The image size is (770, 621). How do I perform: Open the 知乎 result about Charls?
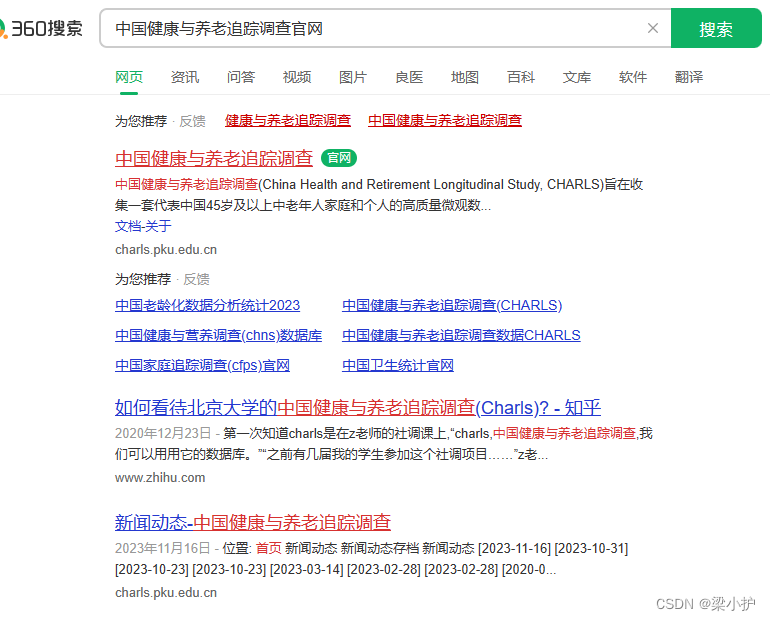(x=358, y=407)
